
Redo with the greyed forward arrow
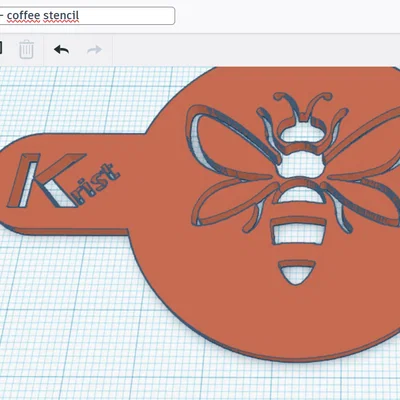pyautogui.click(x=94, y=50)
